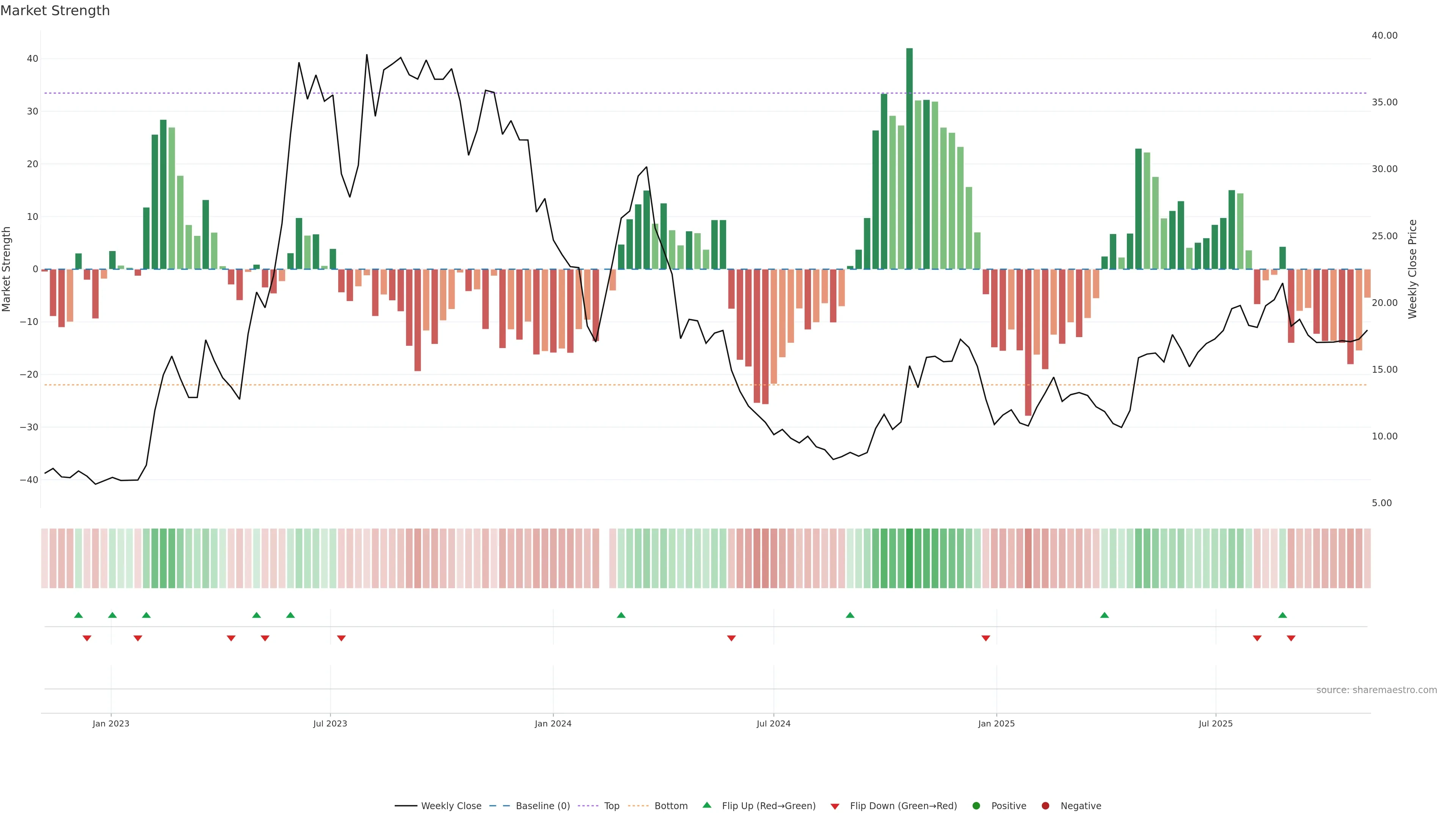Click the flip-up triangle between Jan 2025 and Jul 2025
The height and width of the screenshot is (819, 1456).
coord(1105,615)
